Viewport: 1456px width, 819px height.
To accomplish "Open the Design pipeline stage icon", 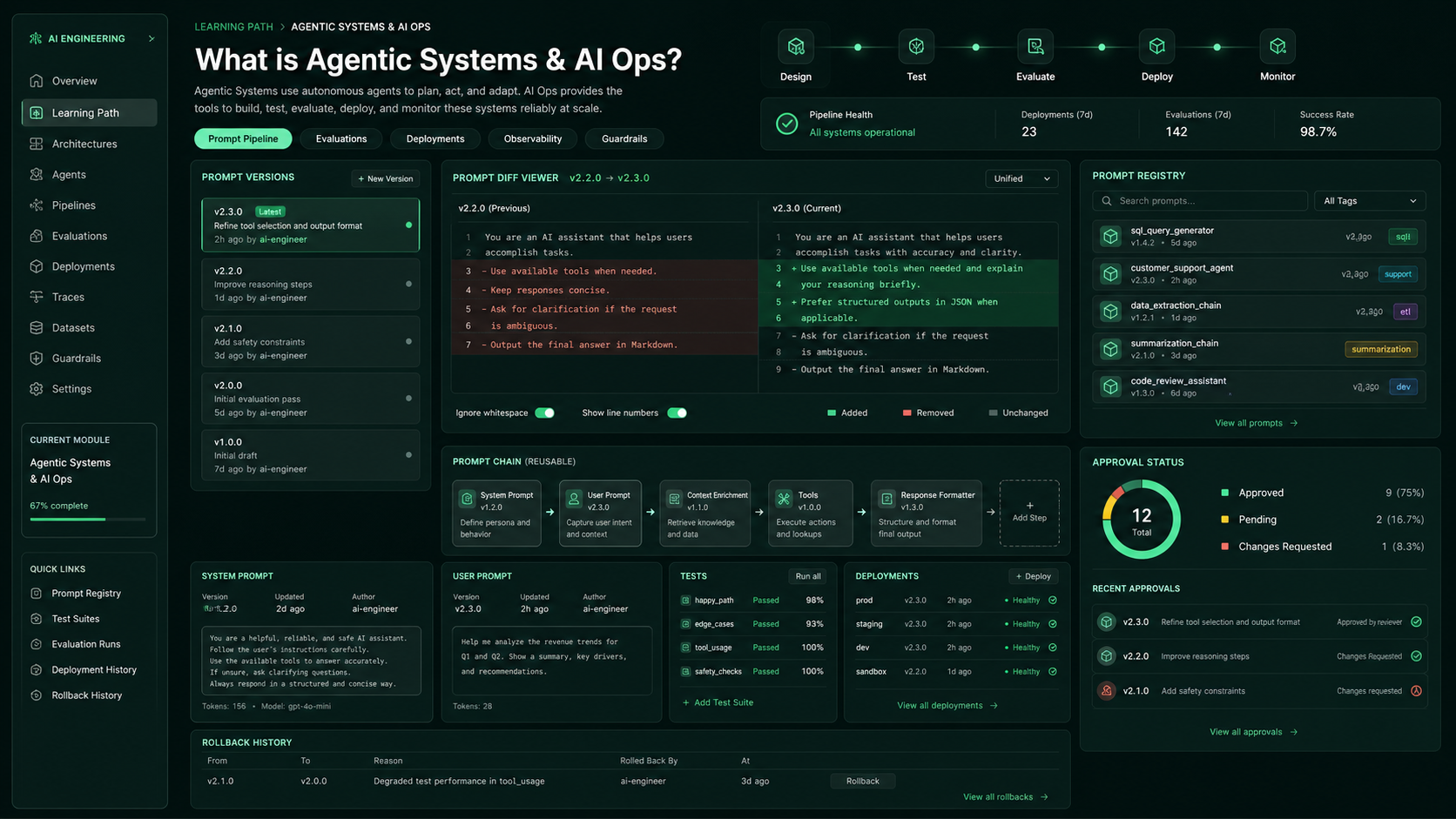I will 796,47.
